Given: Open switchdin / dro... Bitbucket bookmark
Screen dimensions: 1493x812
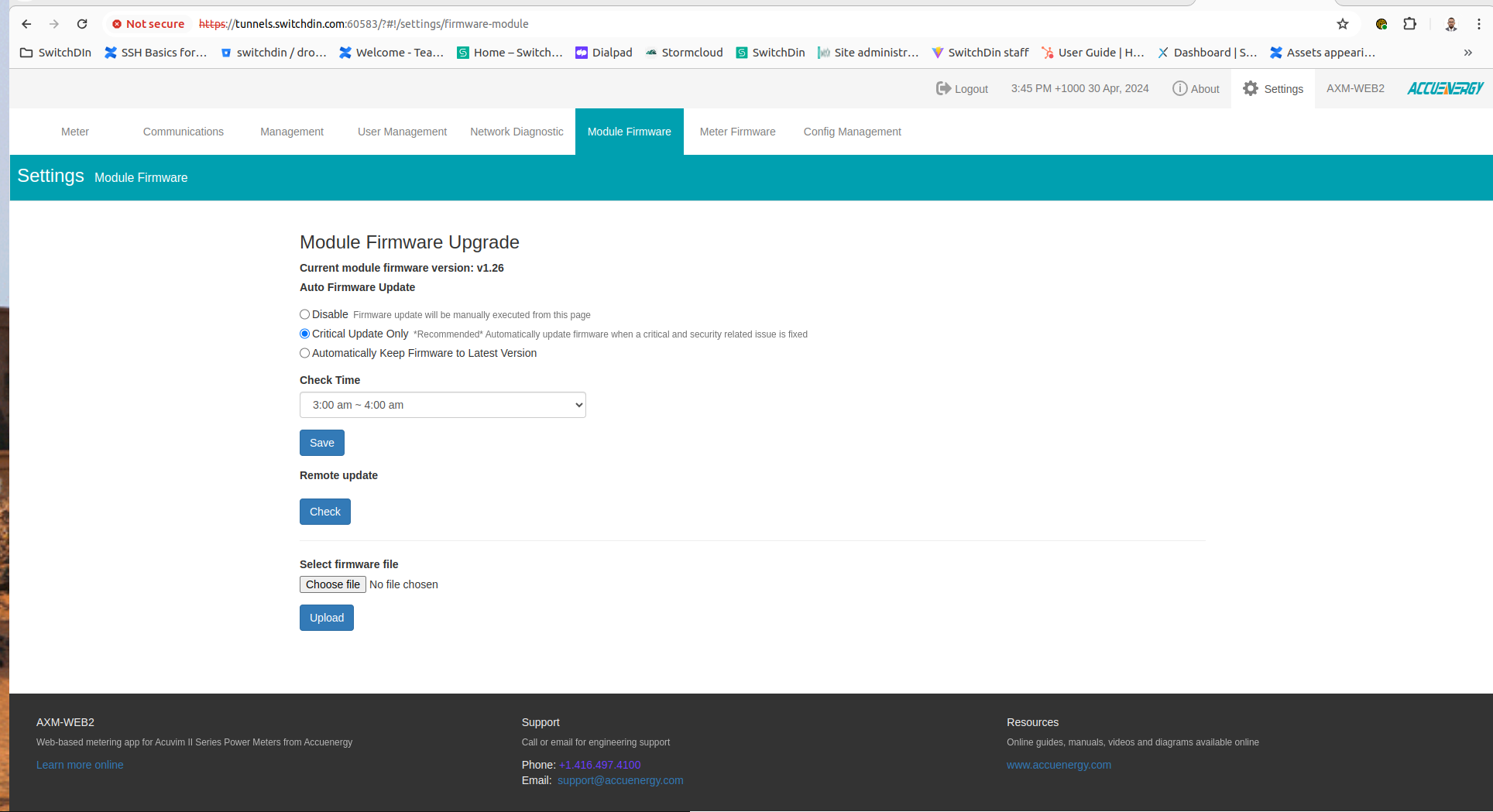Looking at the screenshot, I should 273,53.
